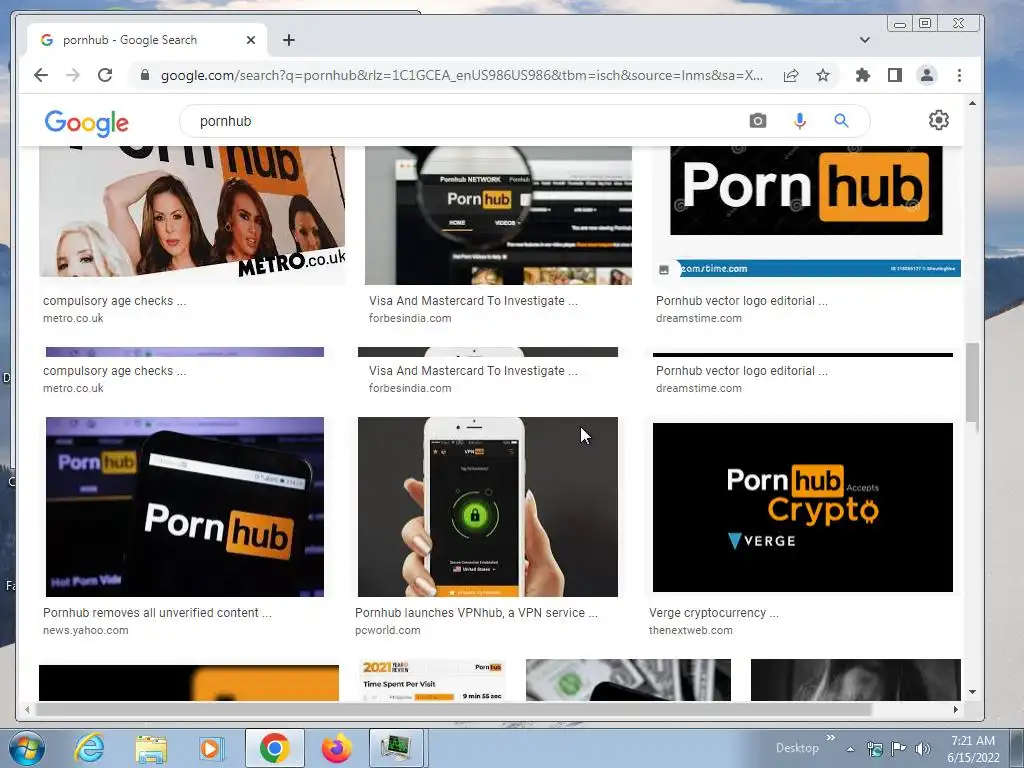Reload the page with the refresh icon
Image resolution: width=1024 pixels, height=768 pixels.
click(105, 75)
